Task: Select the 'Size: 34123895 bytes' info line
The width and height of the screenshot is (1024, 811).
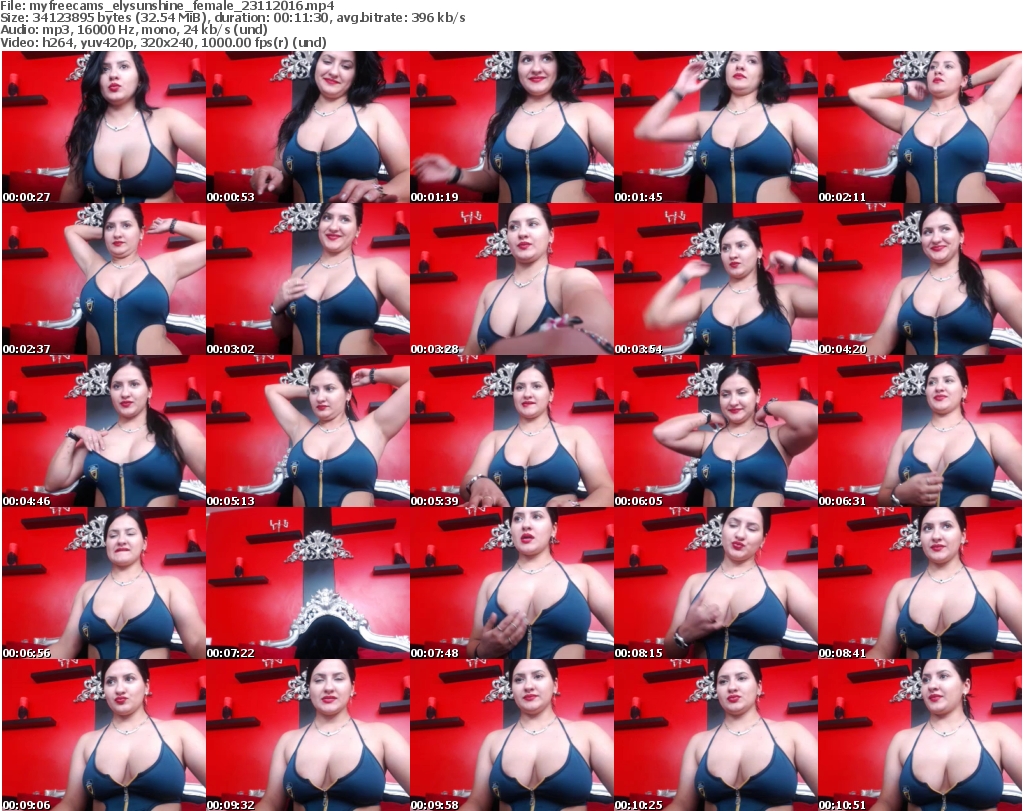Action: point(232,18)
